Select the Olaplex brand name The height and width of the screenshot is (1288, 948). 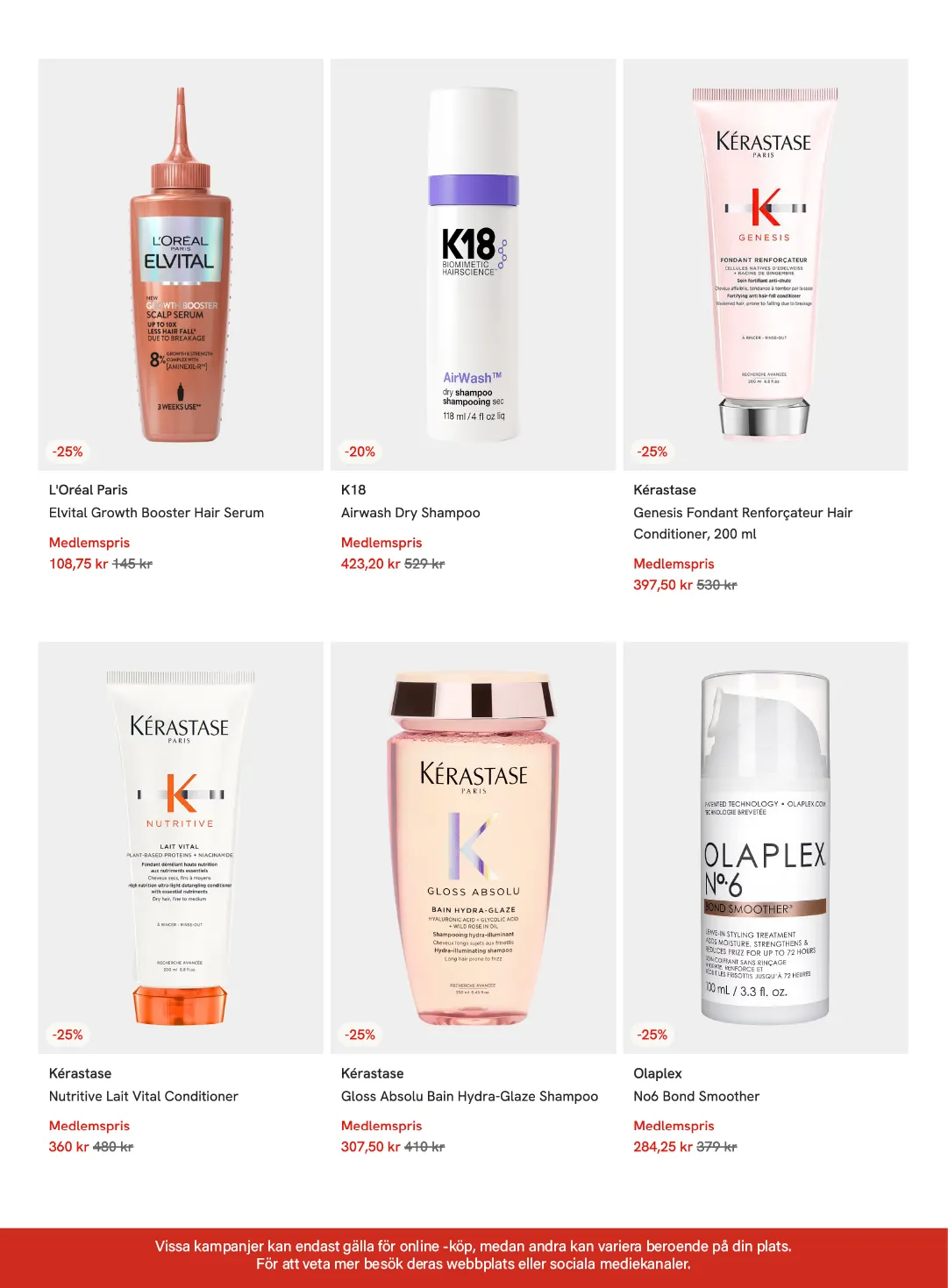pyautogui.click(x=658, y=1073)
